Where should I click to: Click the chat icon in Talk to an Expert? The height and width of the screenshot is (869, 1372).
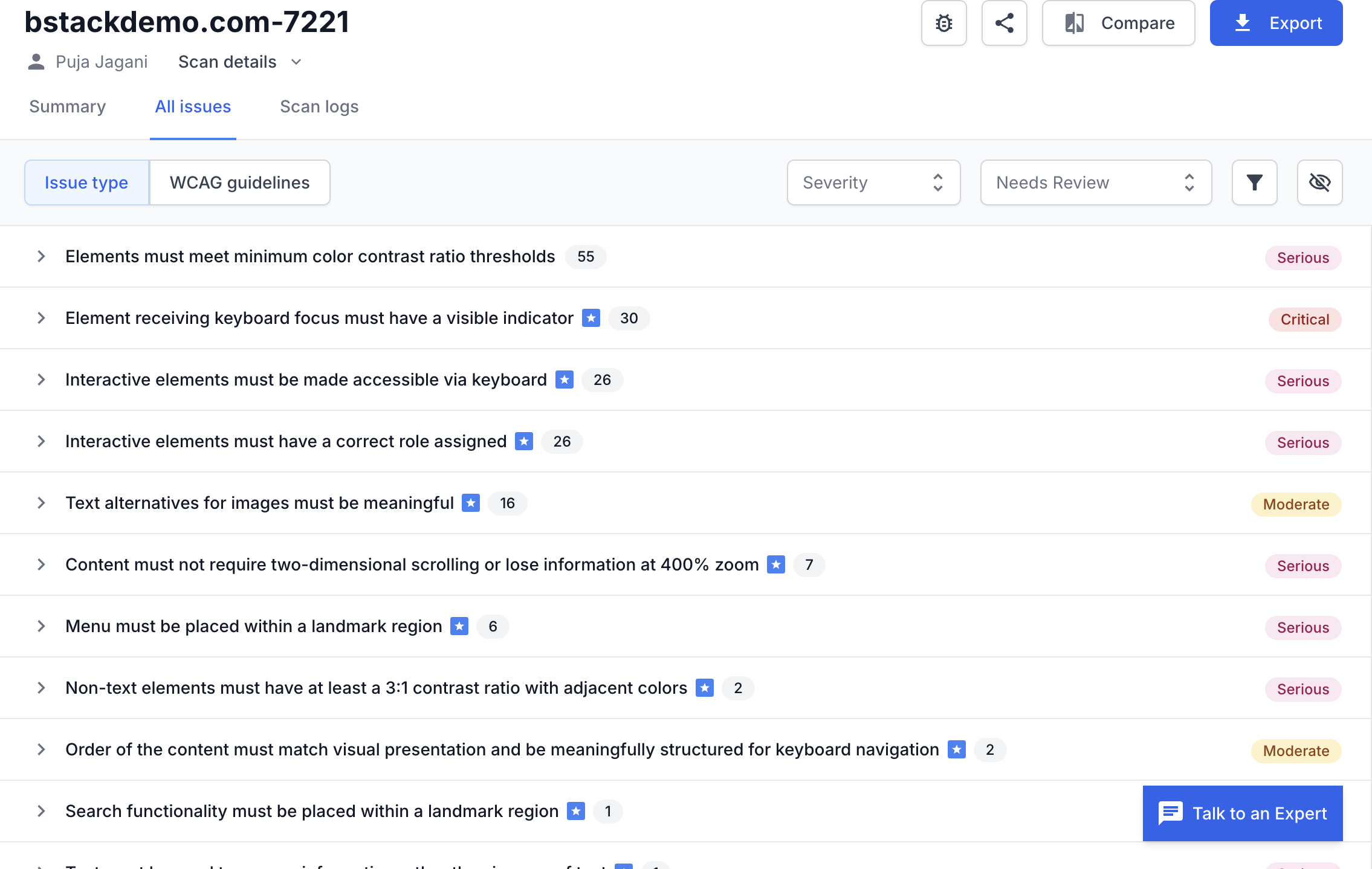[x=1170, y=813]
